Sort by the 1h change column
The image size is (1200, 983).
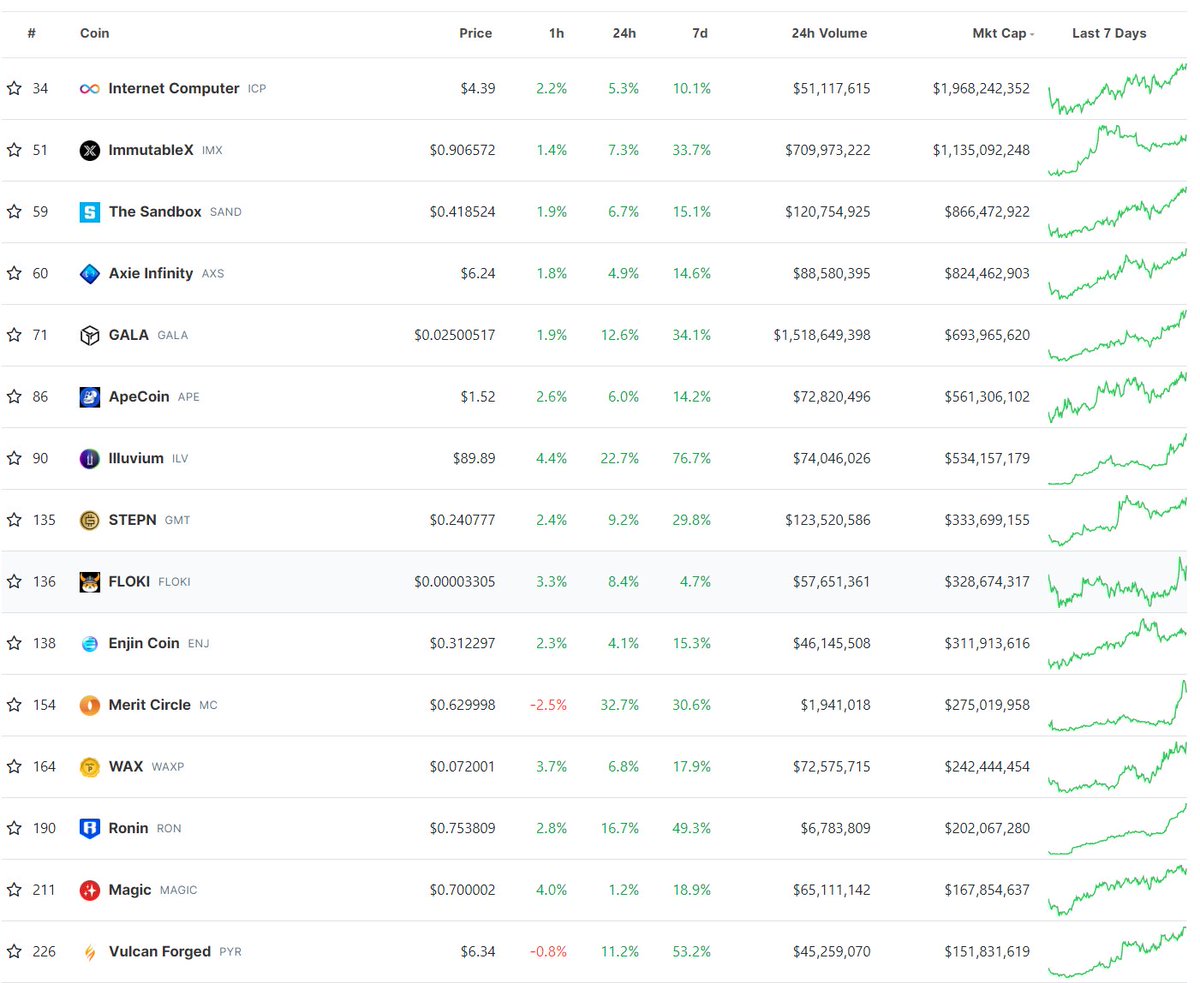click(x=557, y=33)
